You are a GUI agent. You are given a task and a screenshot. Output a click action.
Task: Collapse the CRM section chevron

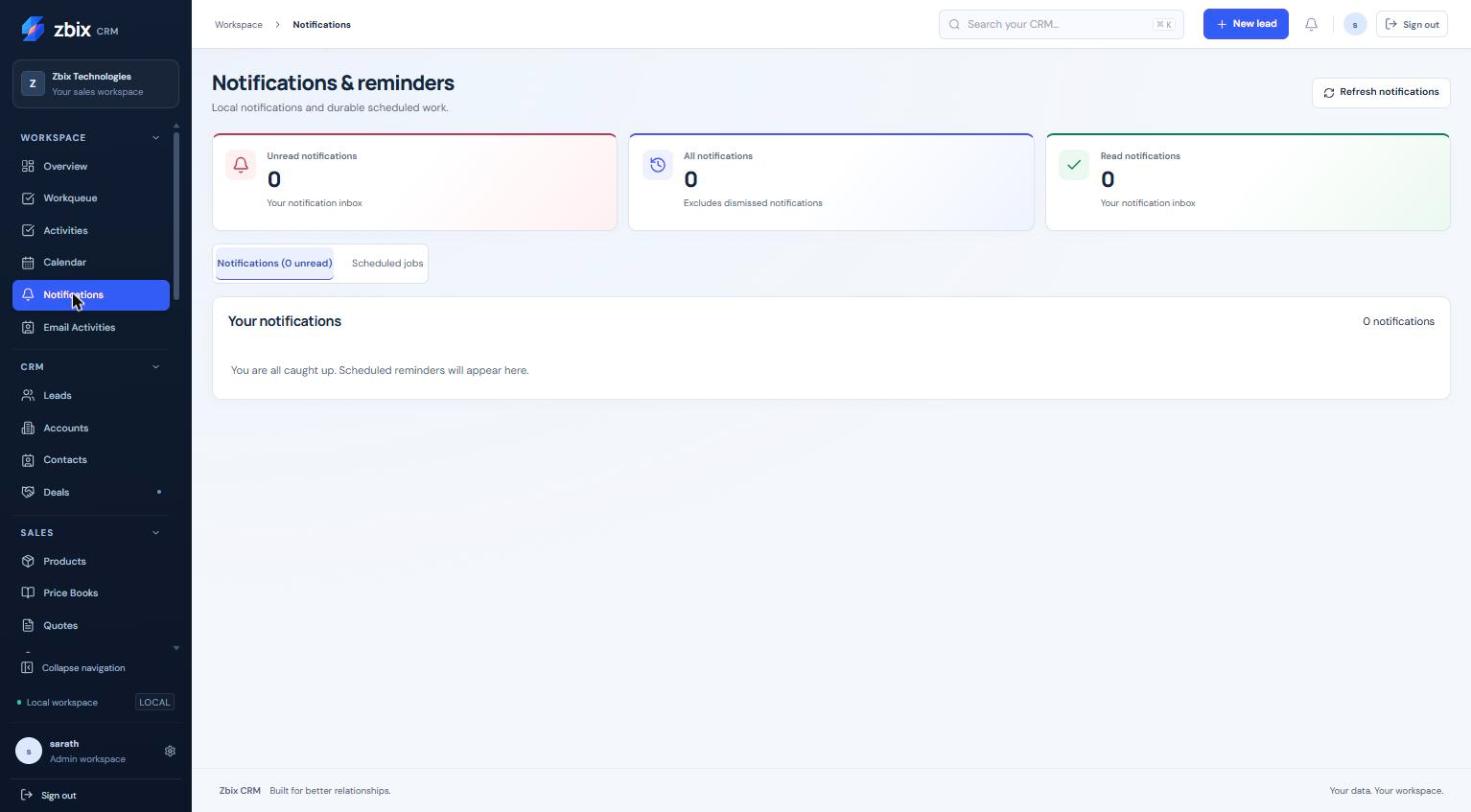point(155,367)
